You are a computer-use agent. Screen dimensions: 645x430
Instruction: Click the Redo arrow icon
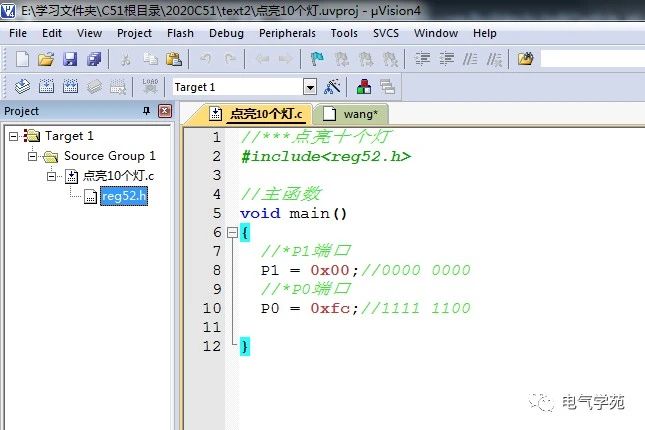(x=230, y=59)
